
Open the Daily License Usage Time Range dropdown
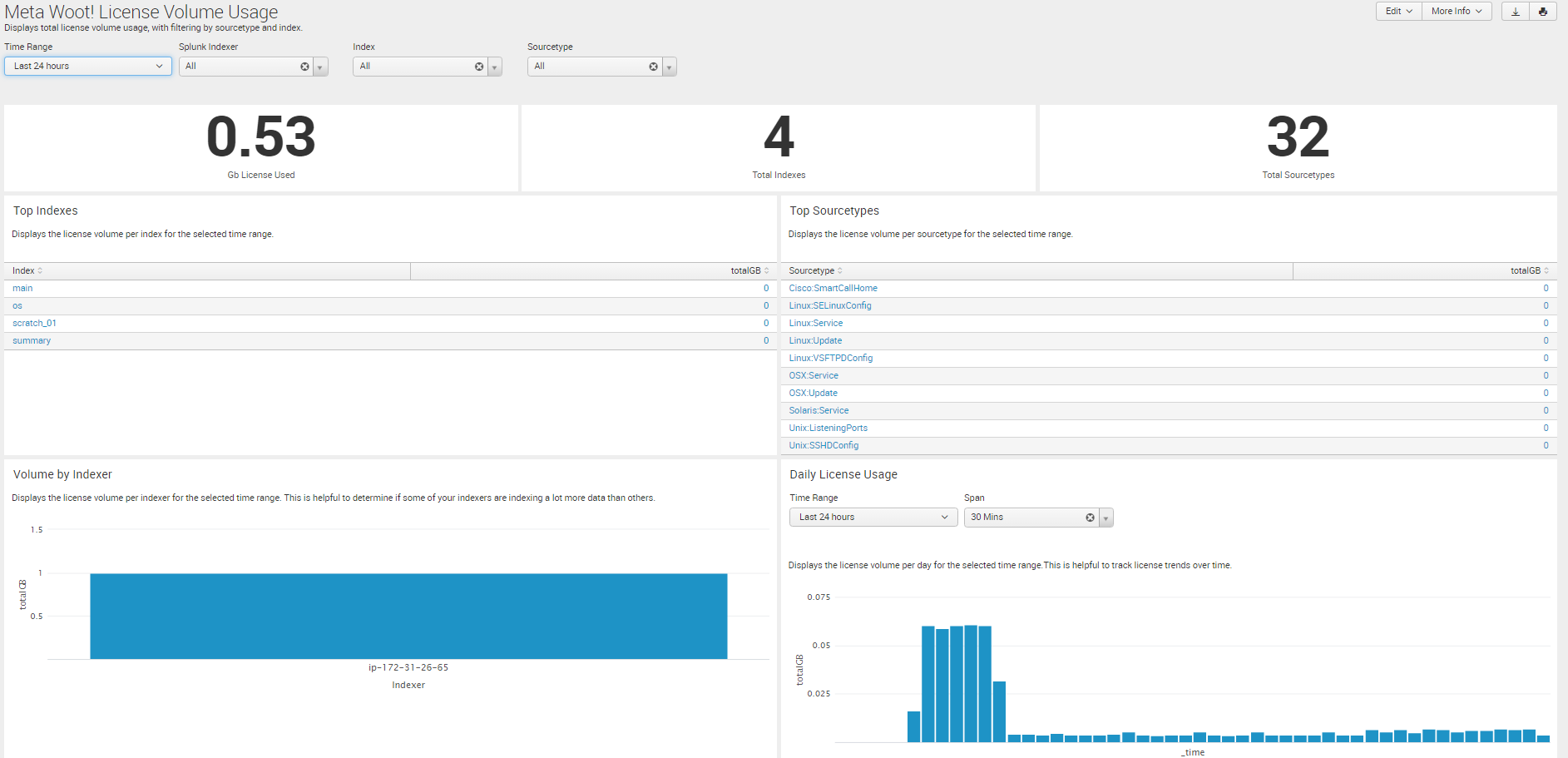tap(873, 518)
